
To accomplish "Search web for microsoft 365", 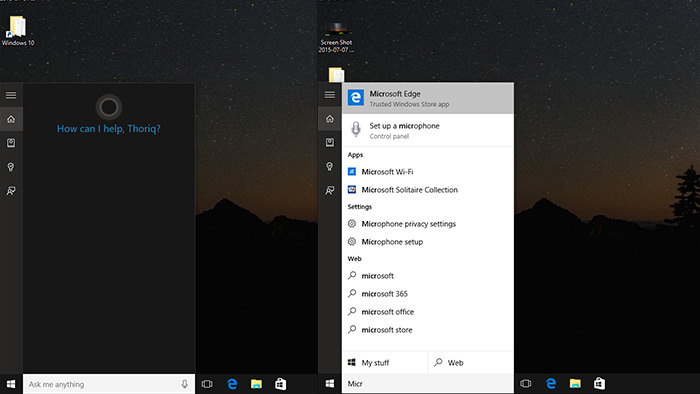I will pos(428,294).
